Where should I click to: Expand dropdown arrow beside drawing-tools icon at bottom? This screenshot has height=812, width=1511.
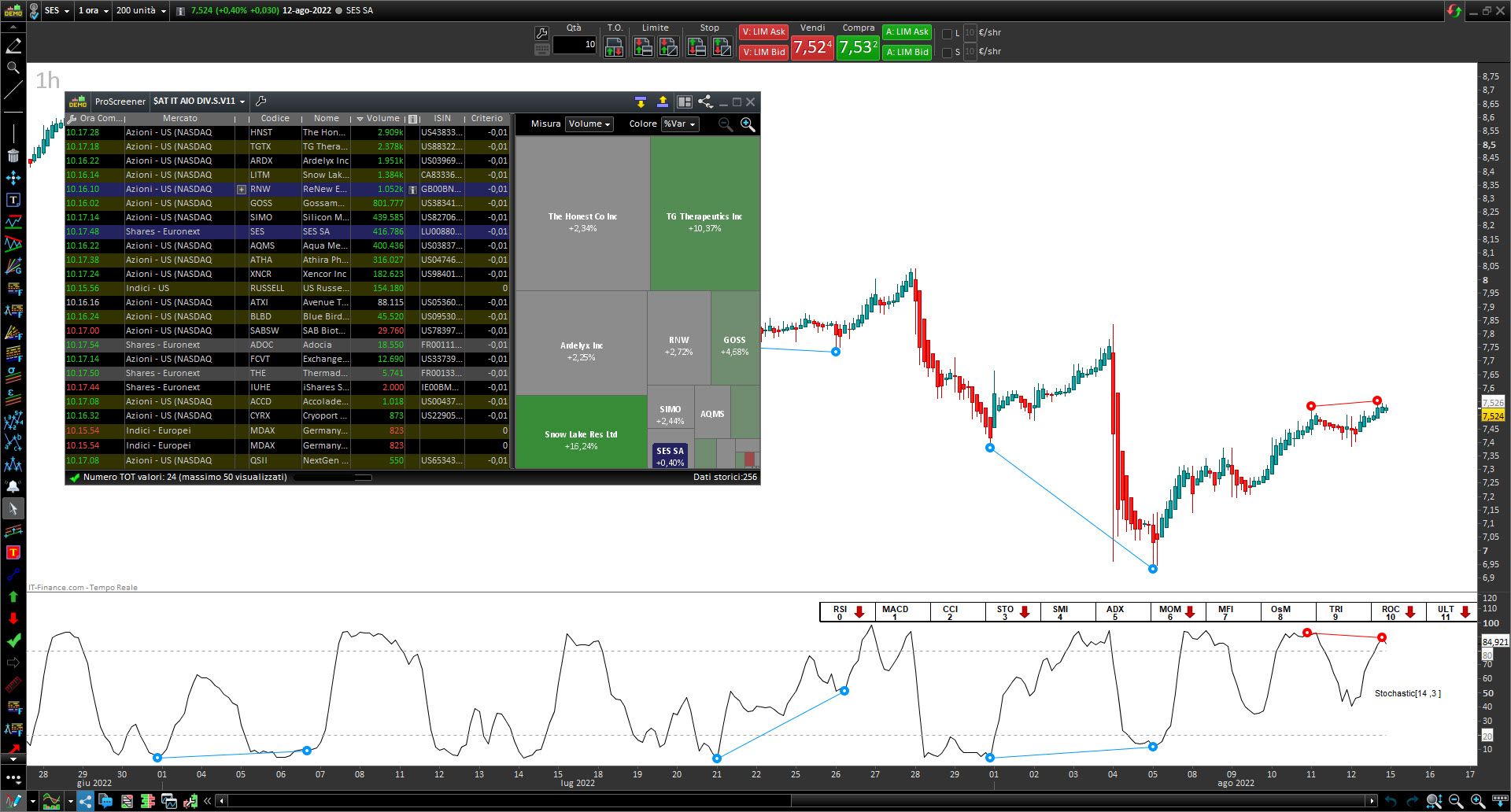click(x=33, y=801)
